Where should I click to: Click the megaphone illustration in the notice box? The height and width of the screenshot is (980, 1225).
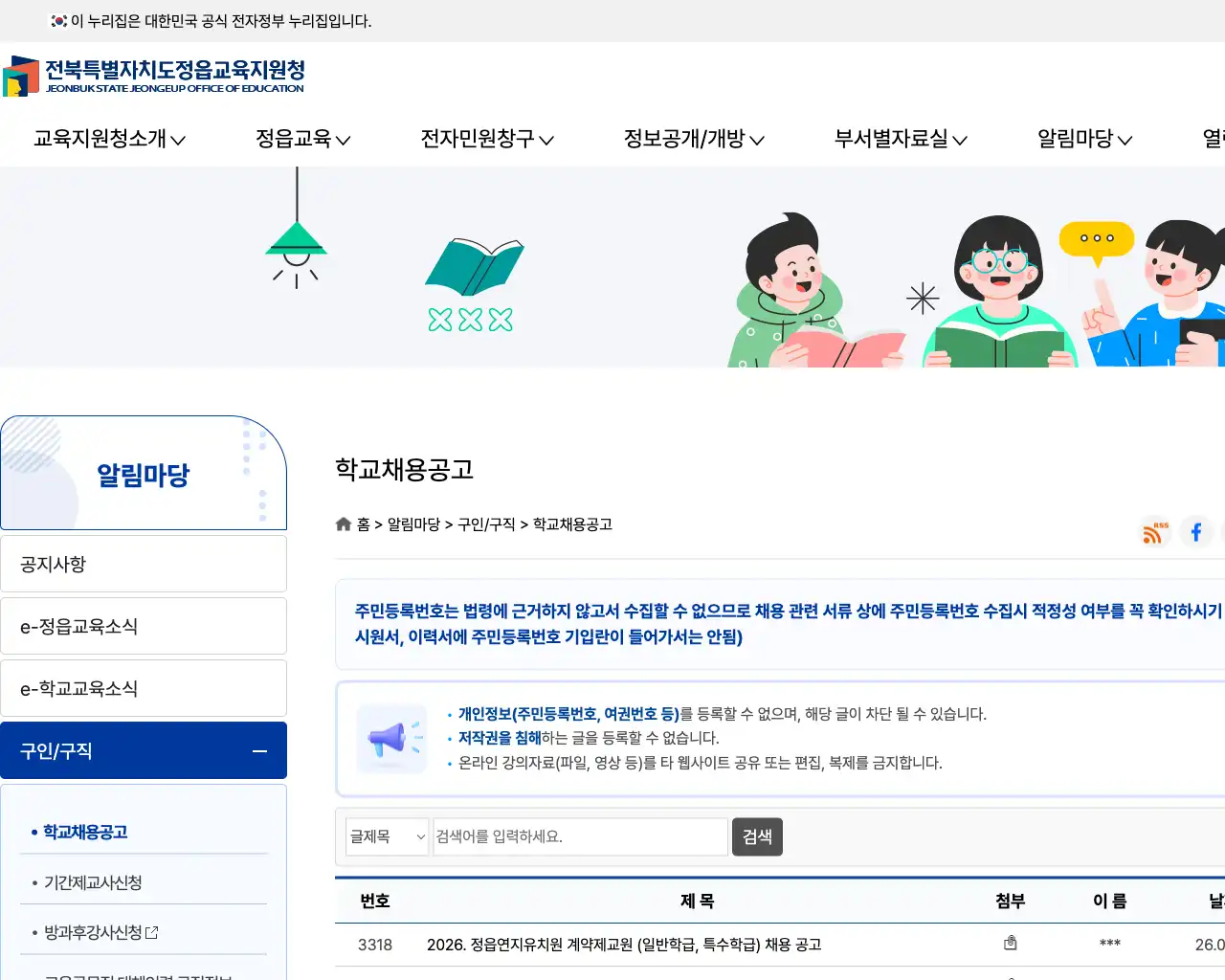392,738
